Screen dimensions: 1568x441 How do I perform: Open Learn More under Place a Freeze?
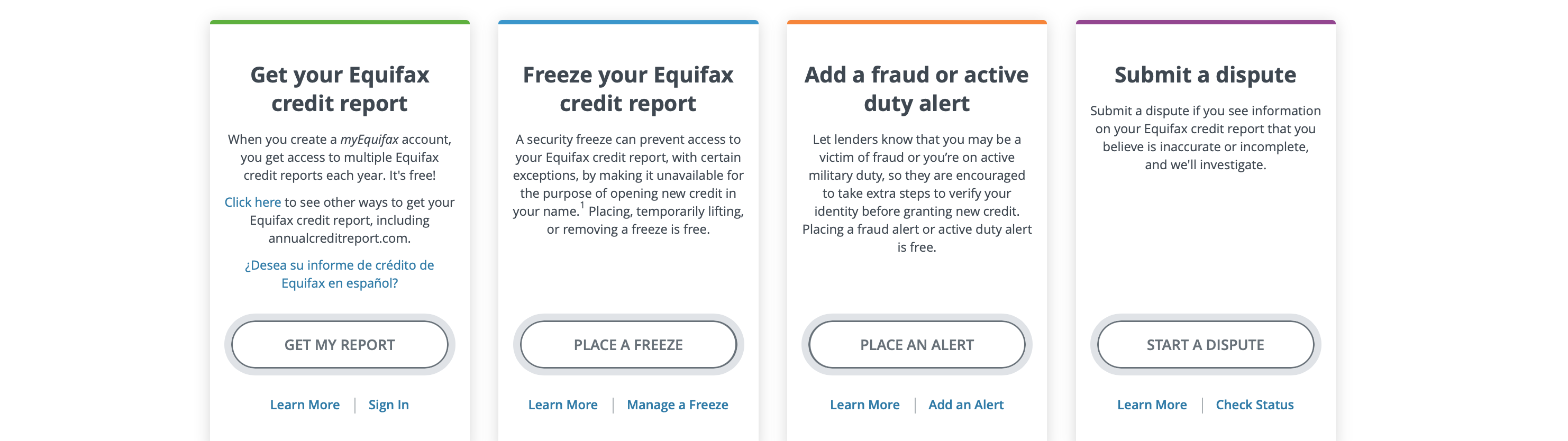(562, 405)
